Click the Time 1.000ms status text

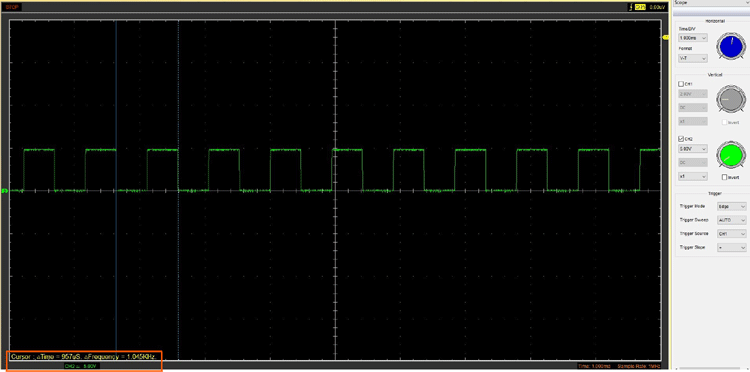(594, 366)
